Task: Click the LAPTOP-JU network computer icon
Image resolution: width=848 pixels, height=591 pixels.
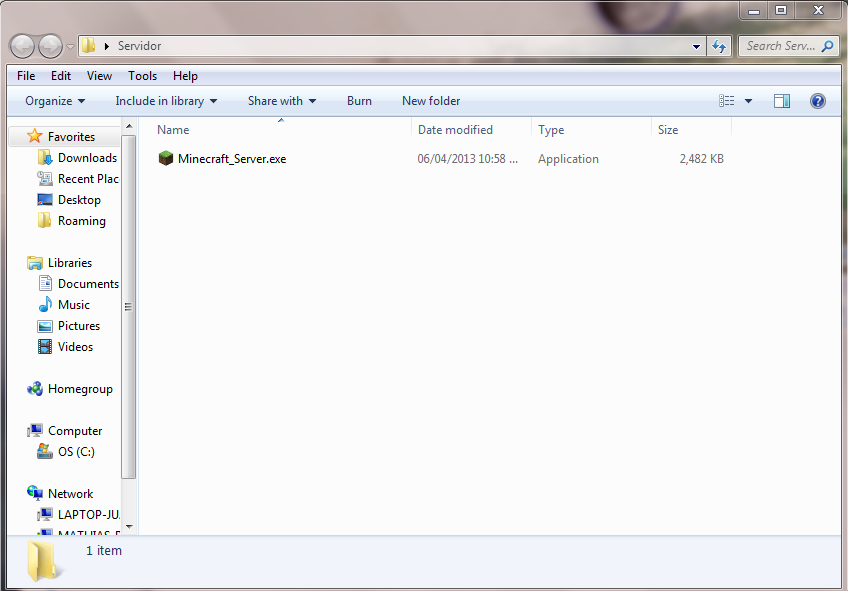Action: point(45,514)
